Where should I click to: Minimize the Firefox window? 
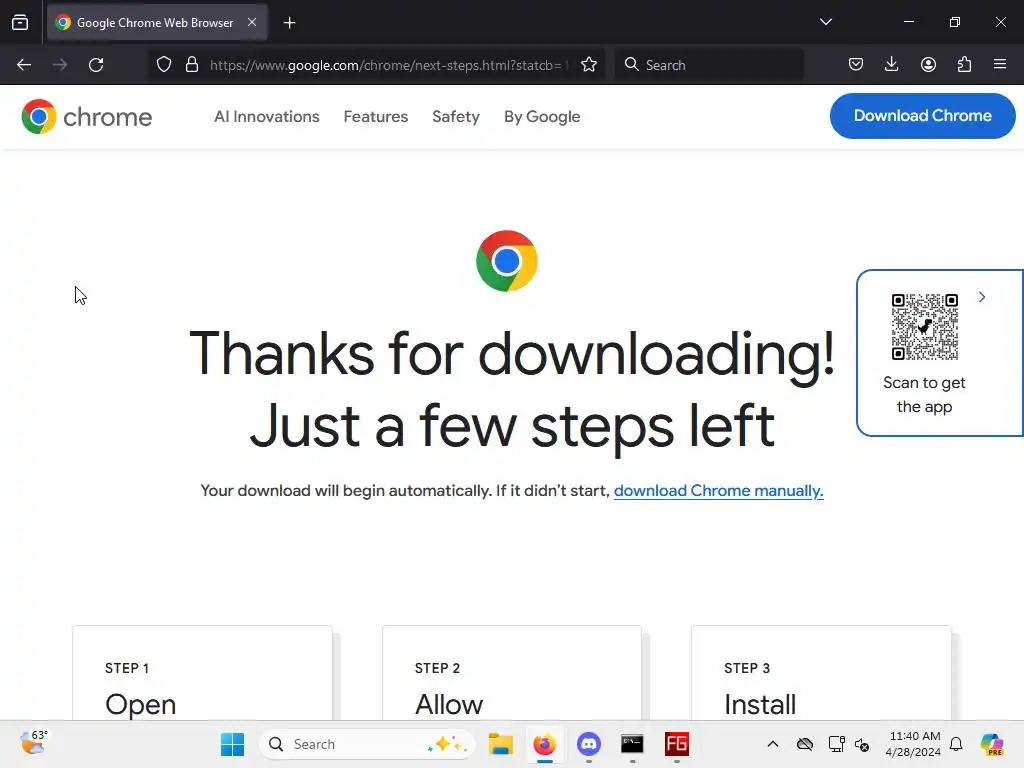pos(908,22)
